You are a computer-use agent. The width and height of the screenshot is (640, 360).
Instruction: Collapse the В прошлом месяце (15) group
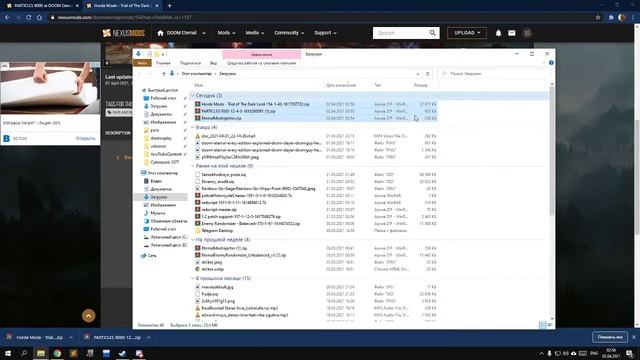193,278
